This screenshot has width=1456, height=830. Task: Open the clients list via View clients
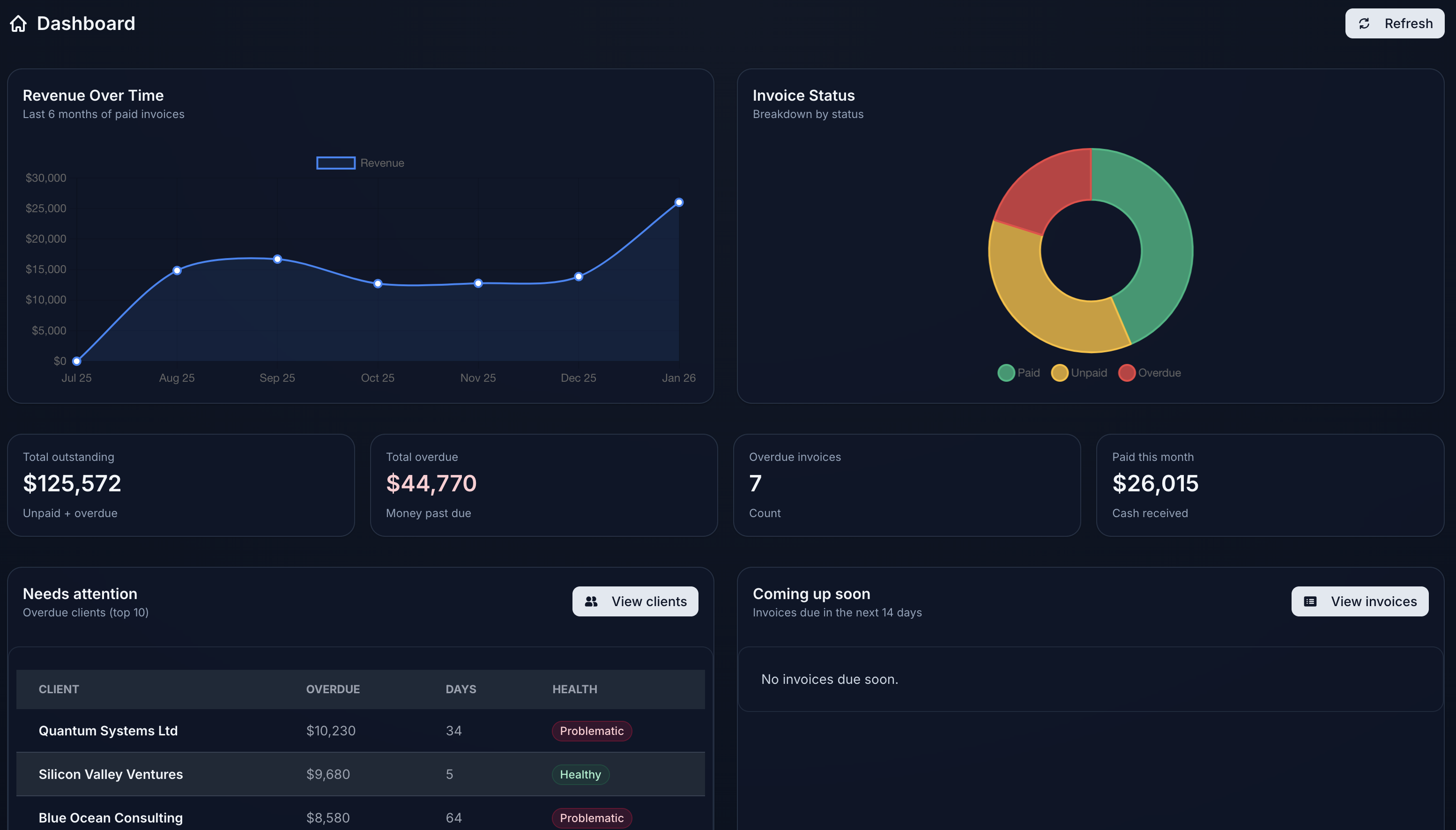[x=635, y=601]
